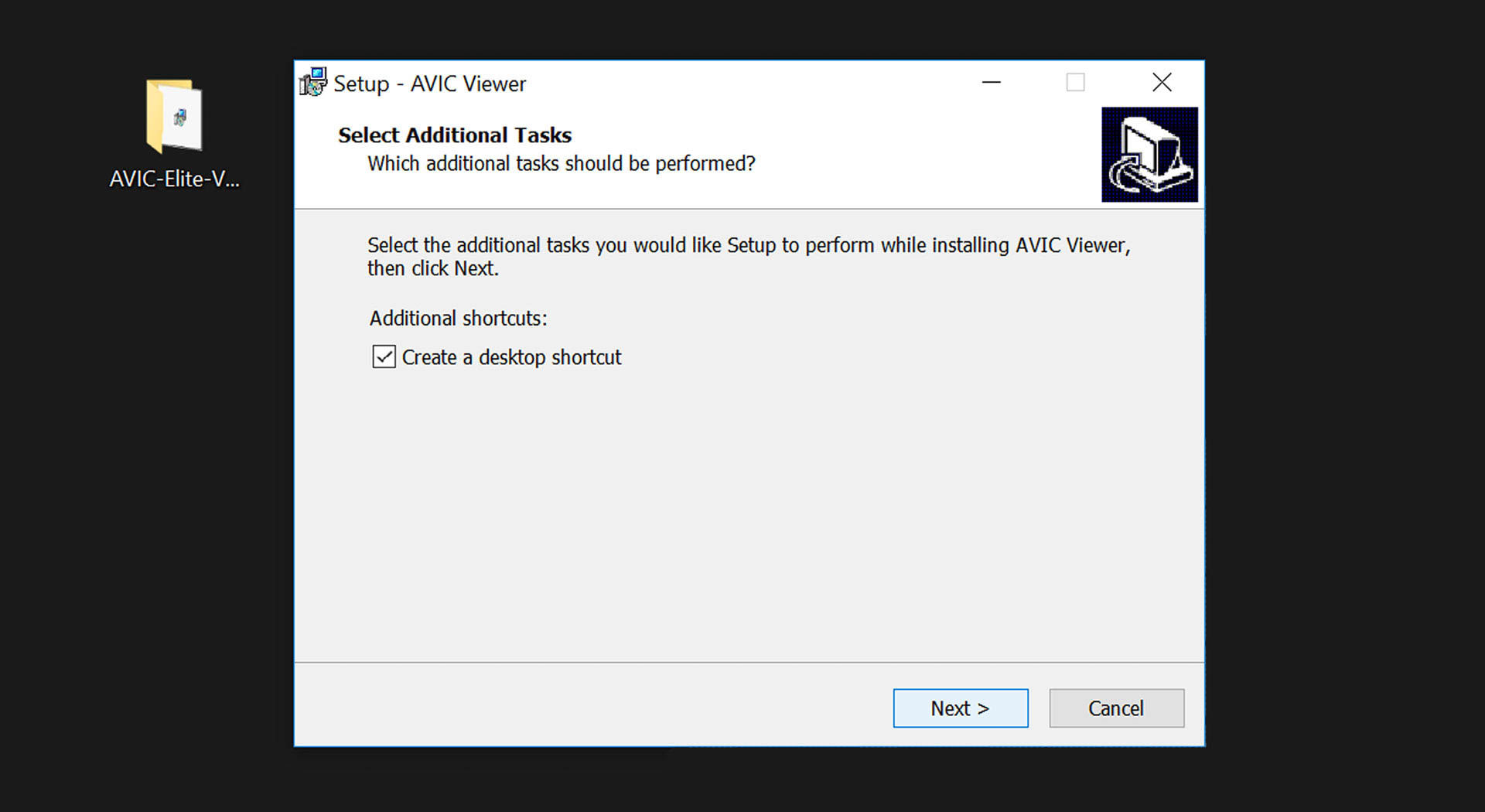Screen dimensions: 1485x812
Task: Click the 'Additional shortcuts:' group label
Action: pyautogui.click(x=458, y=319)
